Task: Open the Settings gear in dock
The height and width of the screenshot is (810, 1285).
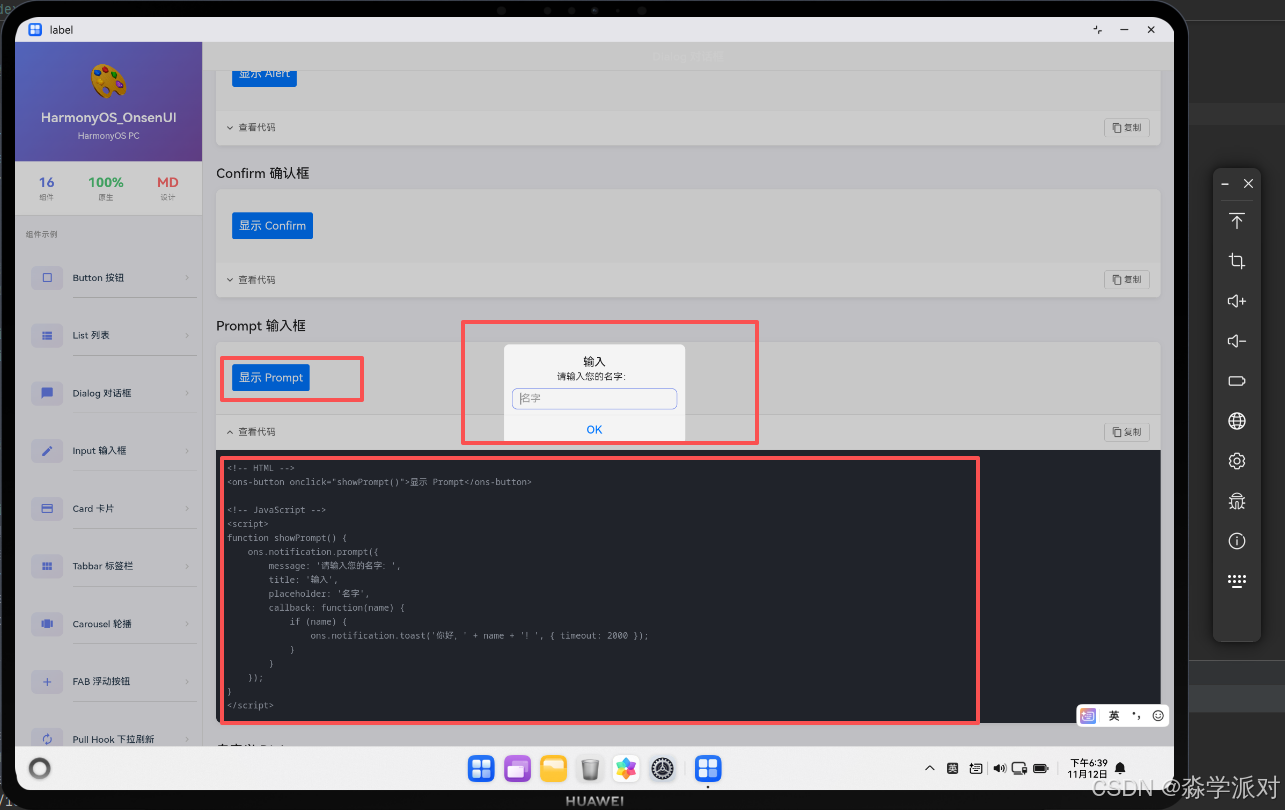Action: (x=662, y=768)
